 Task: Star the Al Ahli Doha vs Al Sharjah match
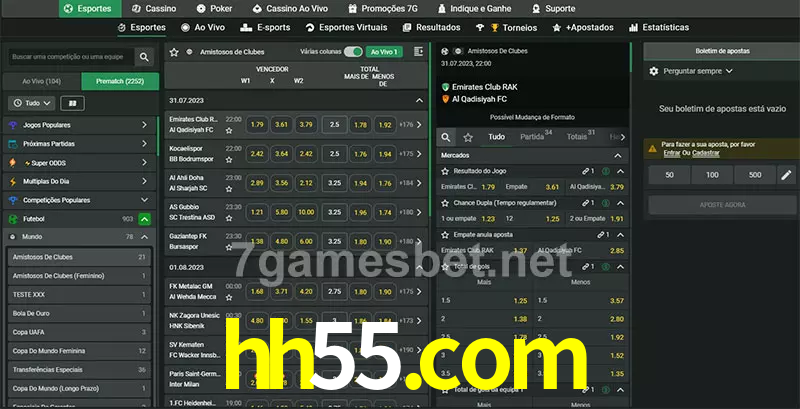[x=229, y=189]
